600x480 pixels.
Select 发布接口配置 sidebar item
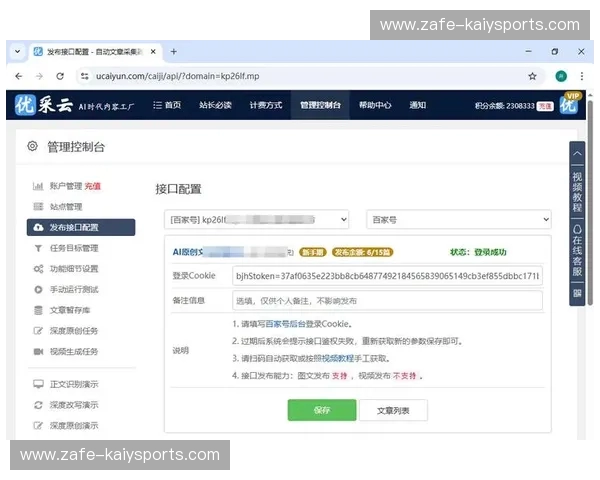tap(81, 227)
